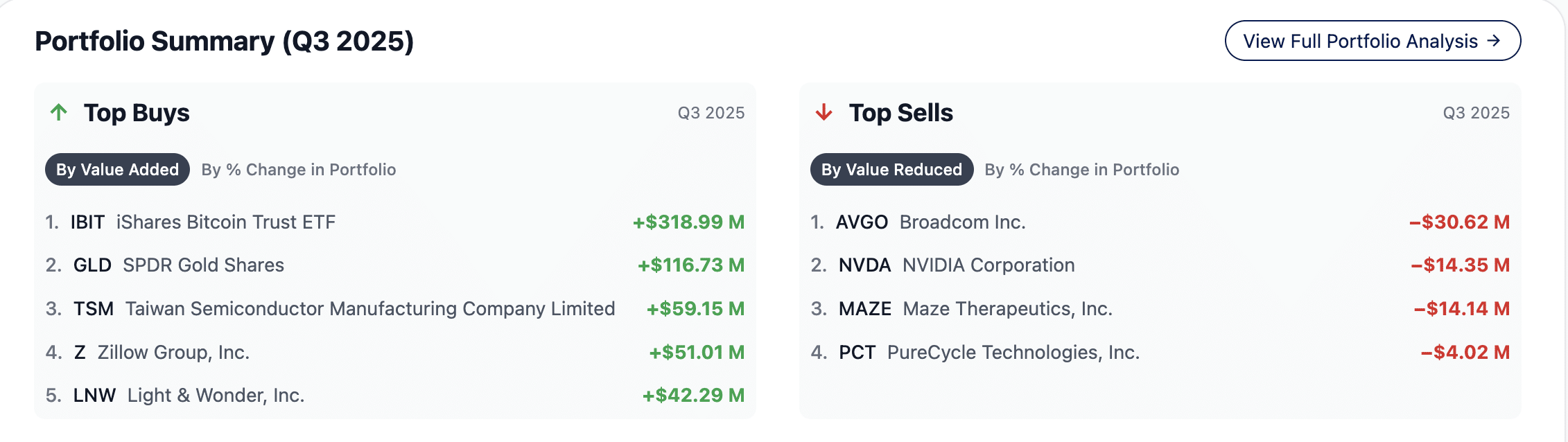Open View Full Portfolio Analysis
The image size is (1568, 442).
(x=1372, y=41)
